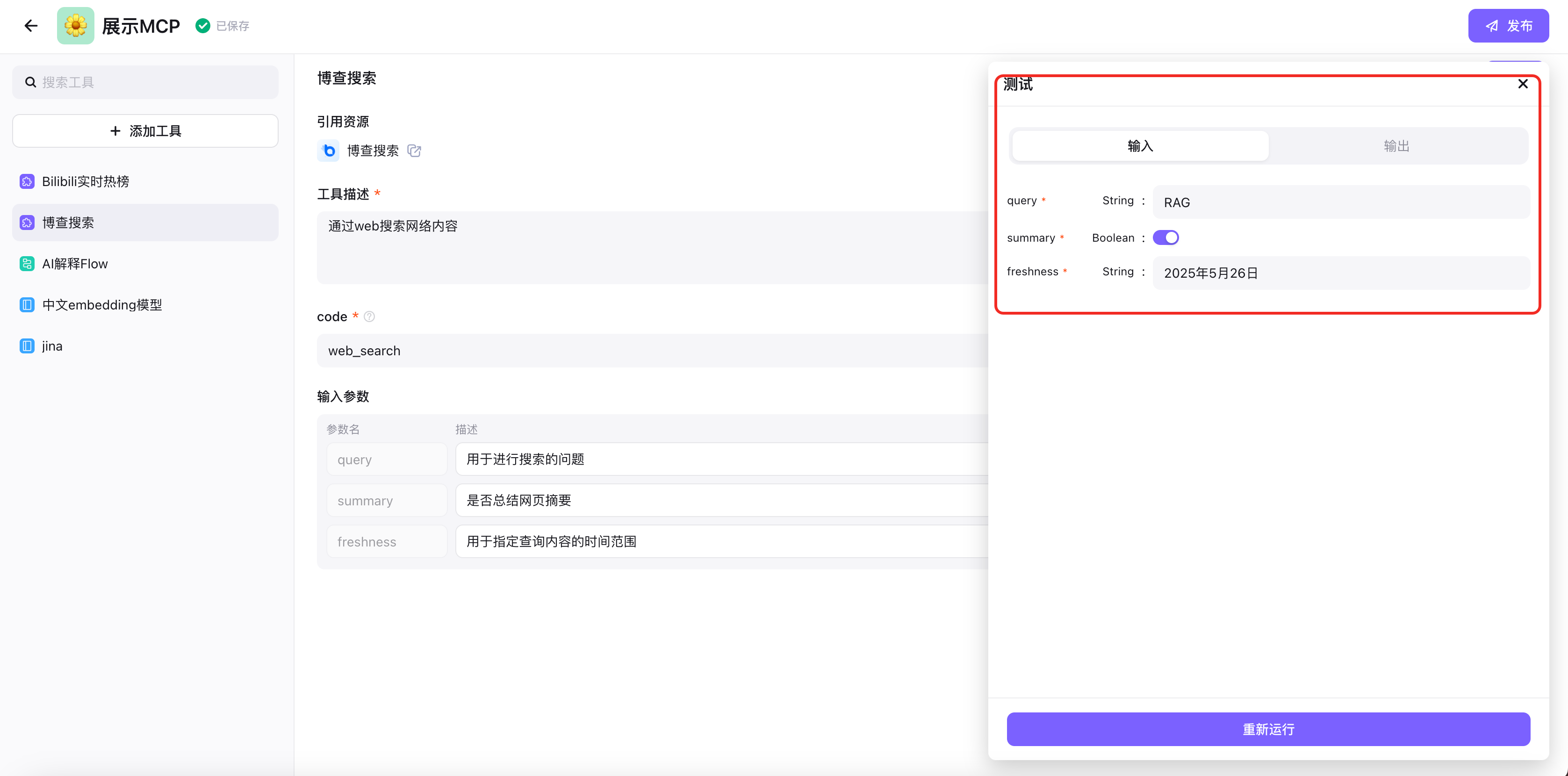The width and height of the screenshot is (1568, 776).
Task: Select the 输入 tab
Action: click(1140, 146)
